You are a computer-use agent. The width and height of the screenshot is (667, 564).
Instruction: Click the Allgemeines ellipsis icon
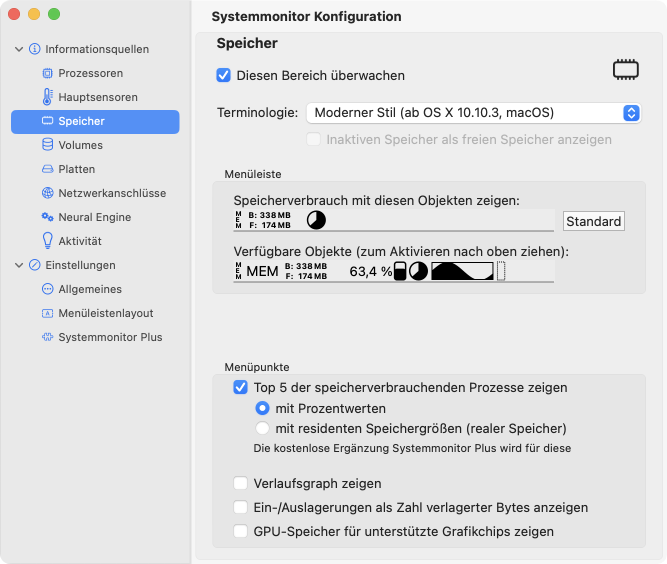tap(48, 289)
